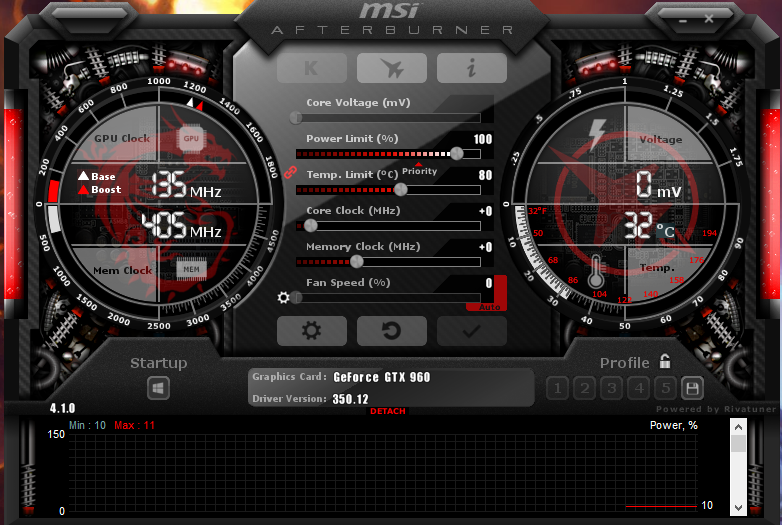Launch OC Scanner airplane button
Image resolution: width=782 pixels, height=525 pixels.
(391, 68)
